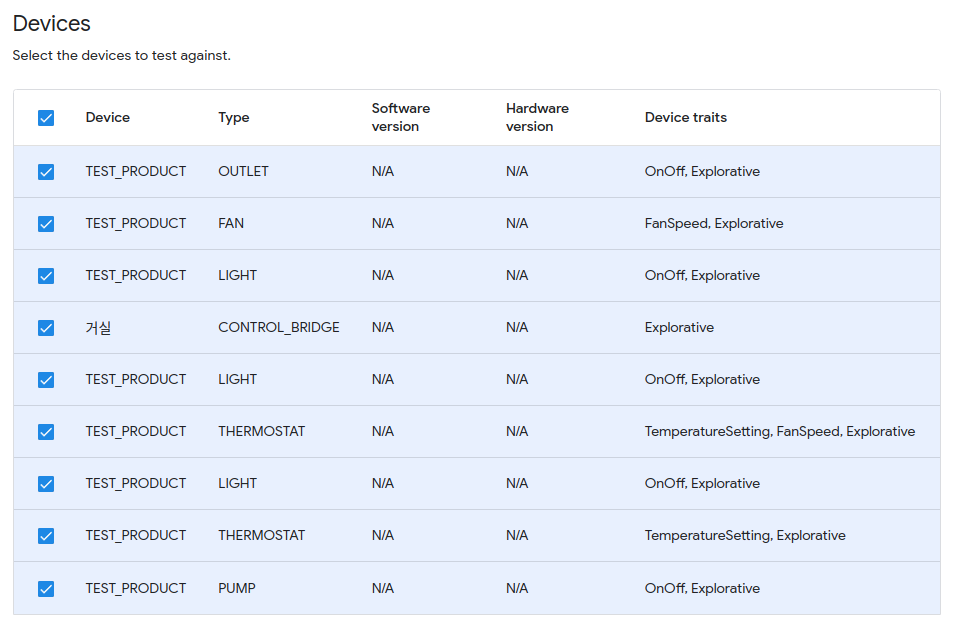This screenshot has height=624, width=953.
Task: Click the Hardware version column header
Action: pyautogui.click(x=537, y=117)
